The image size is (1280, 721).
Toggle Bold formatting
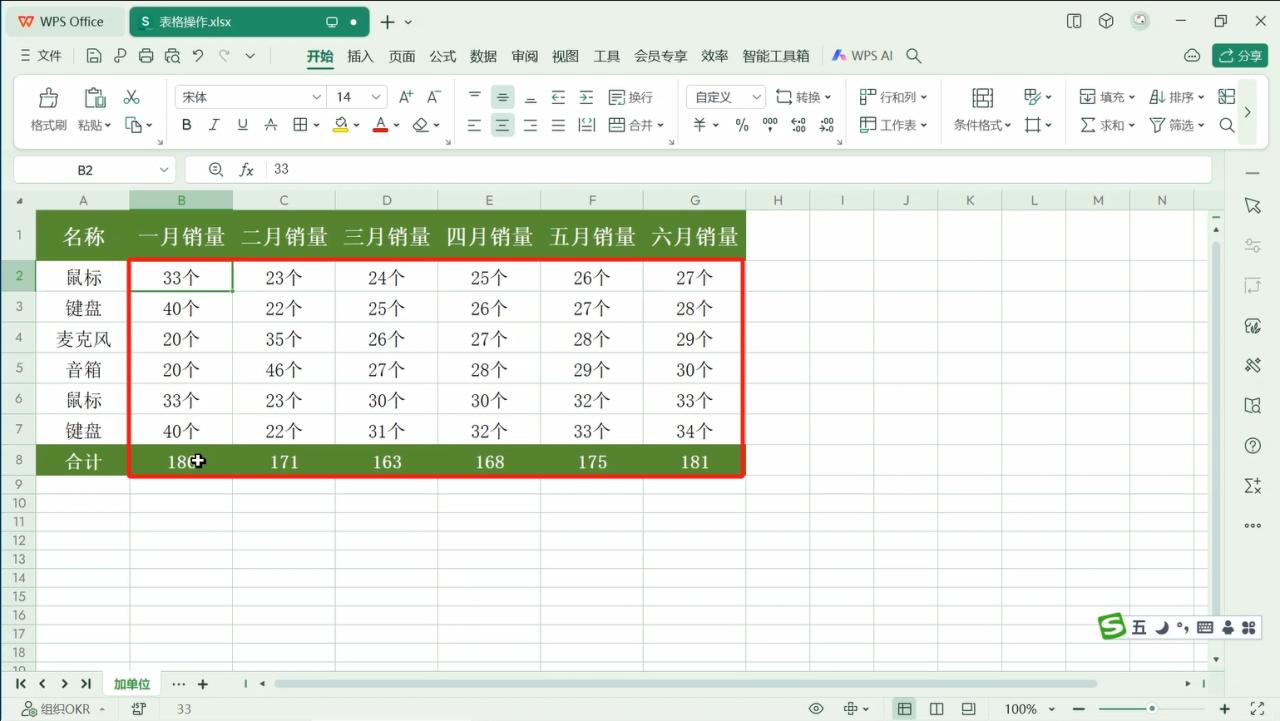tap(186, 125)
